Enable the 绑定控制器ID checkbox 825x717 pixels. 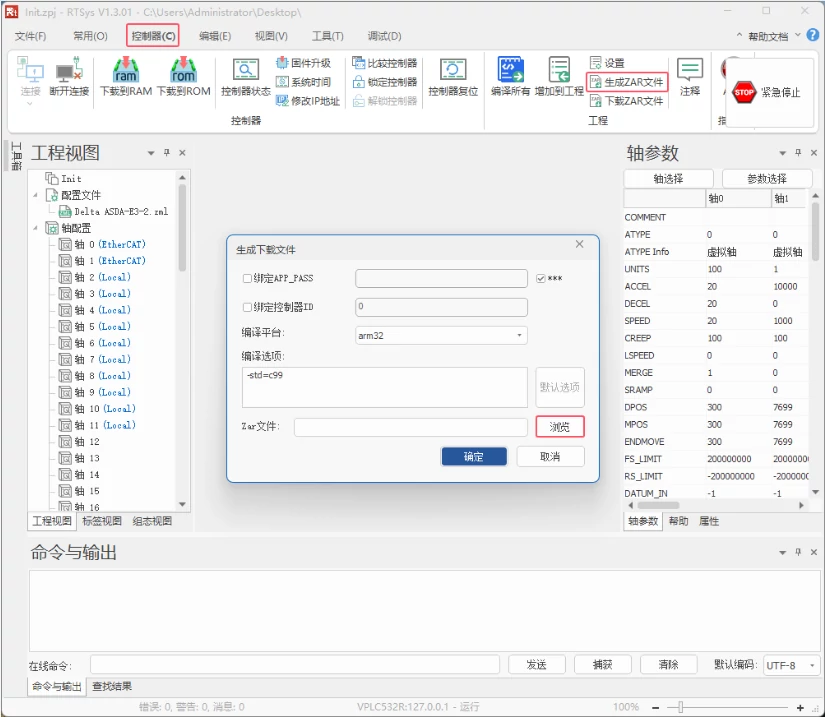point(248,307)
